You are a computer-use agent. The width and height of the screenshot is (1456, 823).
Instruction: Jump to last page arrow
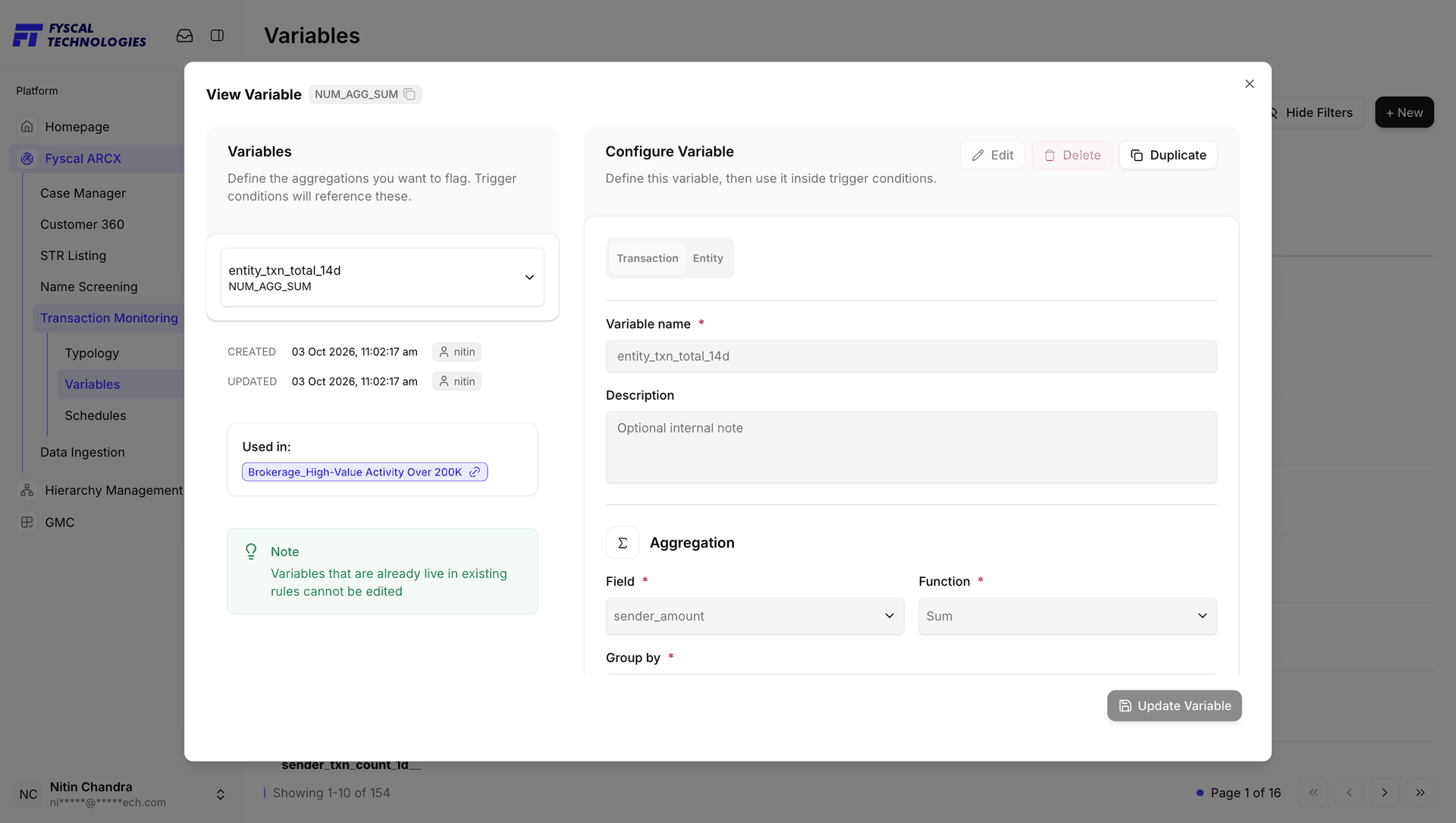point(1420,793)
